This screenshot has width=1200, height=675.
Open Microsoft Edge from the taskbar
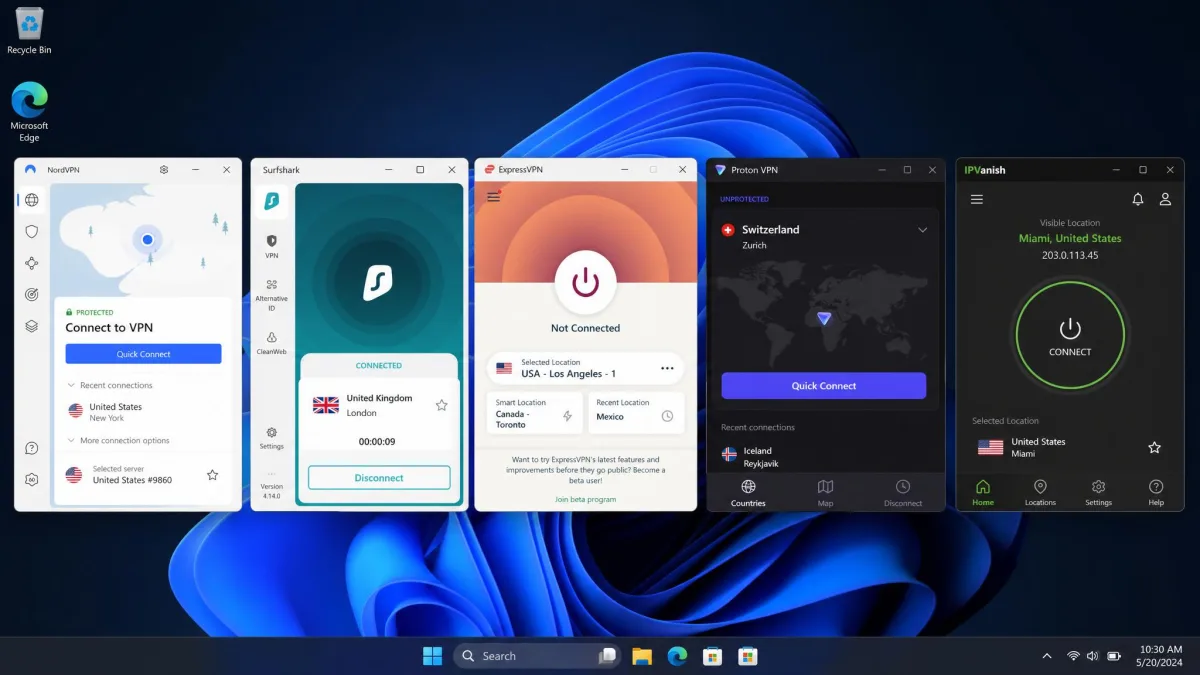point(677,656)
